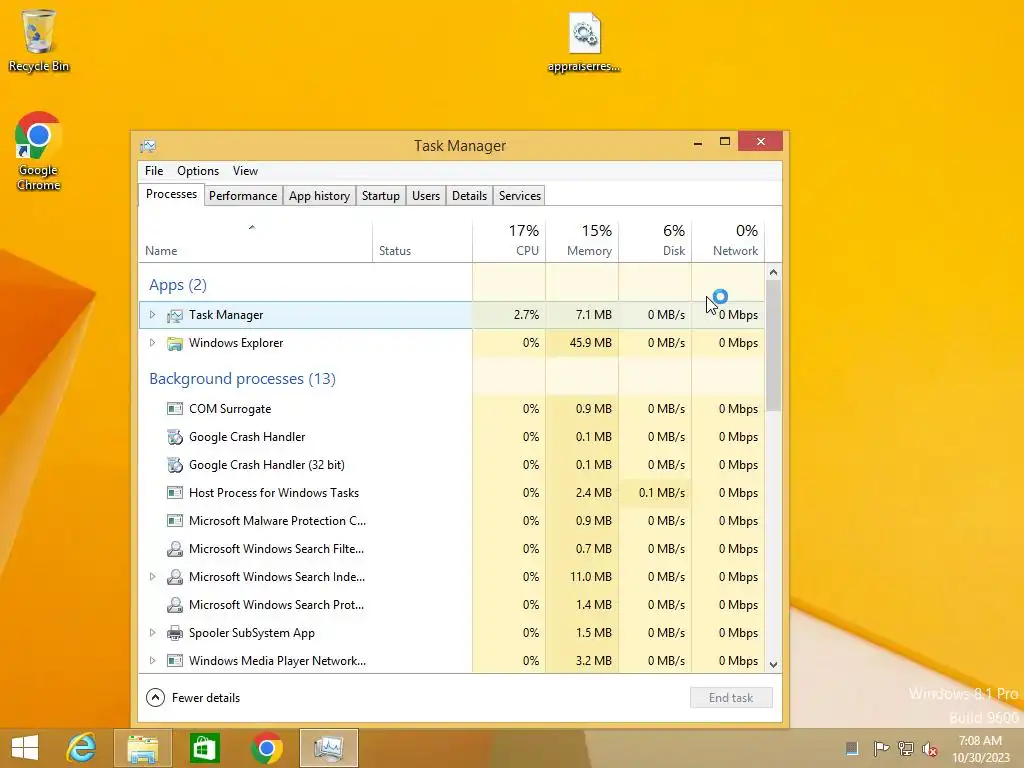Switch to the App history tab
Image resolution: width=1024 pixels, height=768 pixels.
[319, 196]
